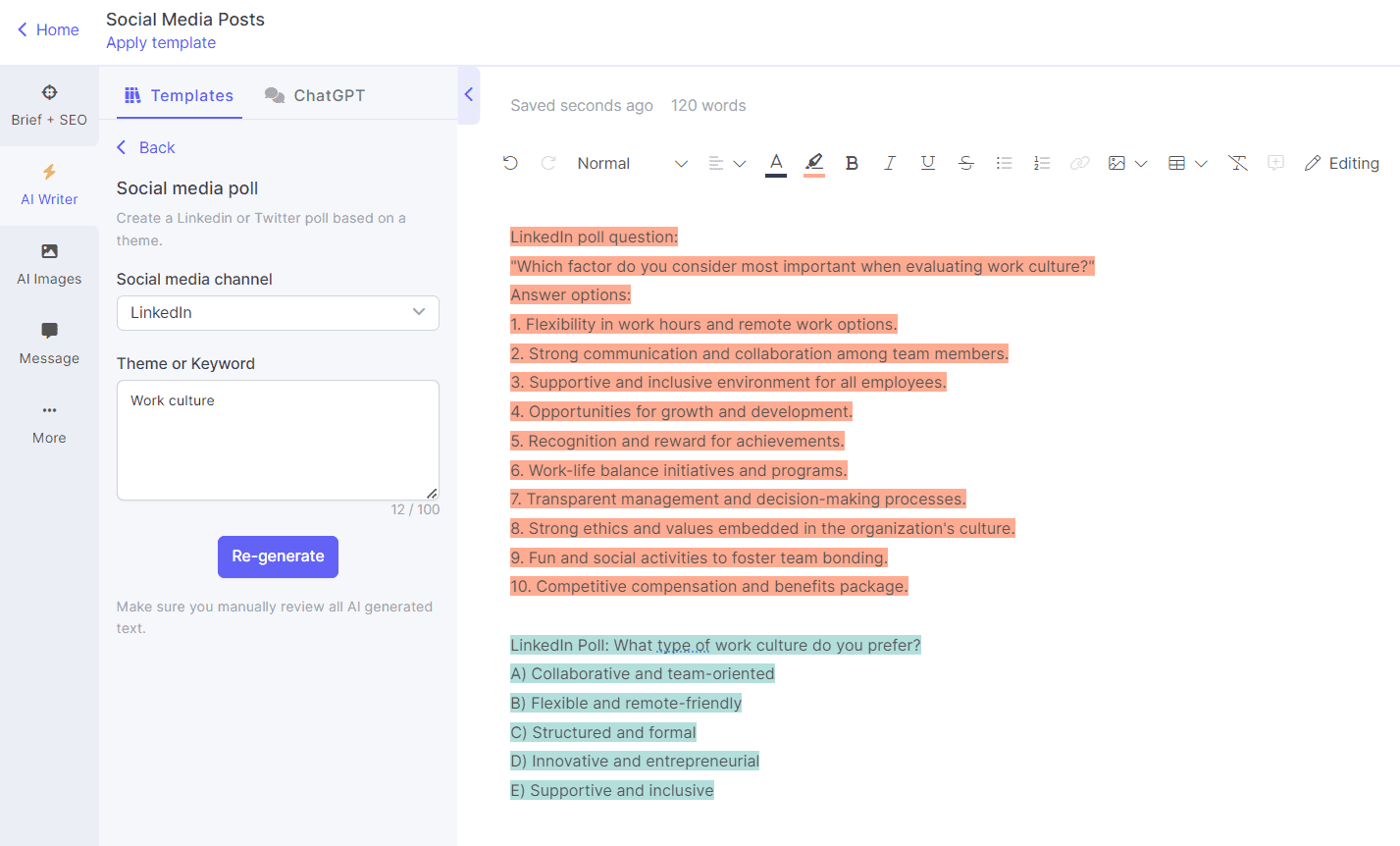Open the Social media channel dropdown
The image size is (1400, 846).
(x=278, y=312)
